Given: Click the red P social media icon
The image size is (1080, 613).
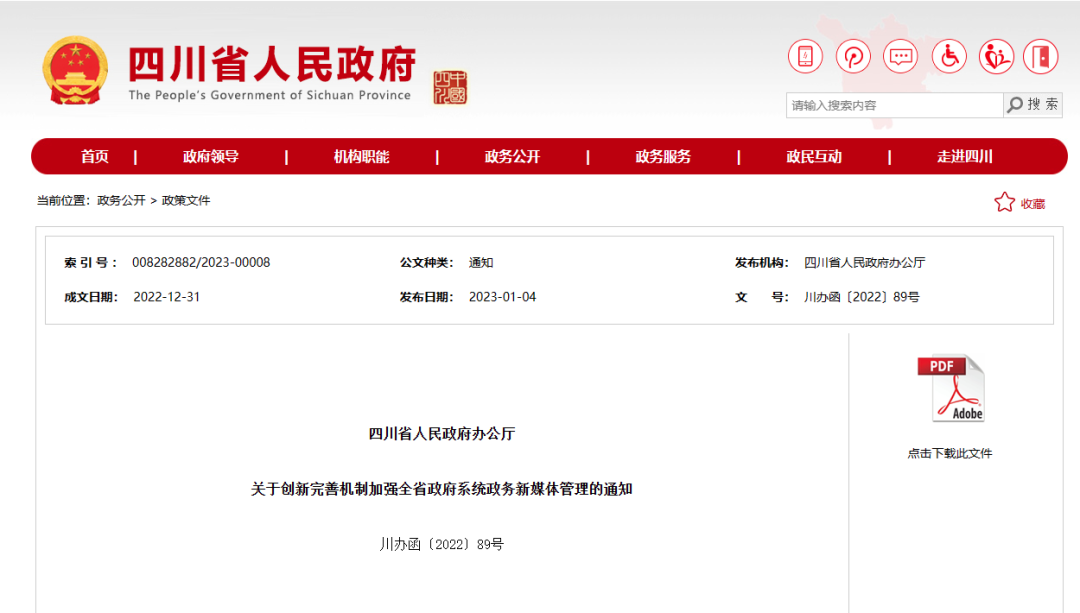Looking at the screenshot, I should (x=853, y=56).
